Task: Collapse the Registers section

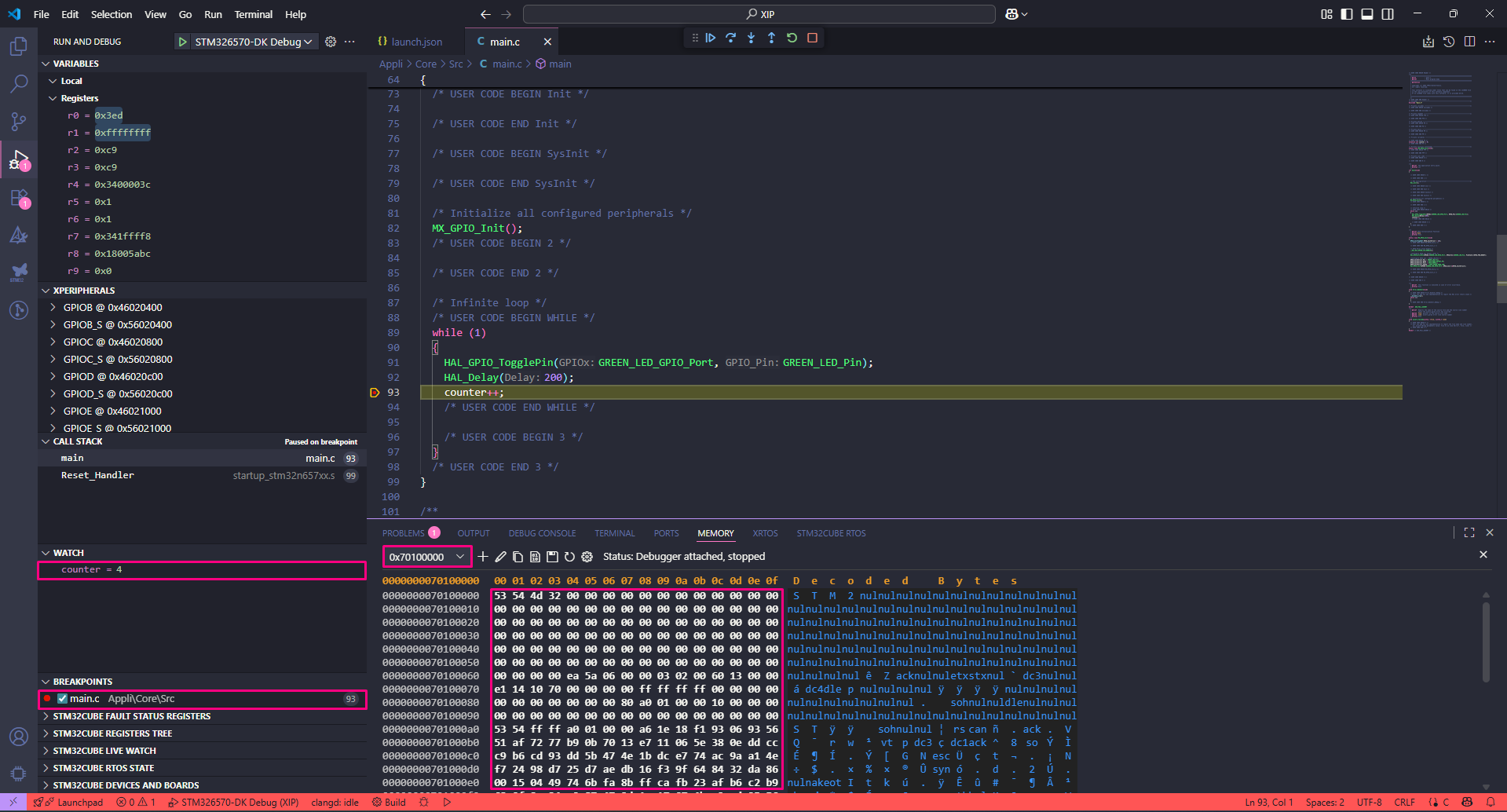Action: [x=53, y=98]
